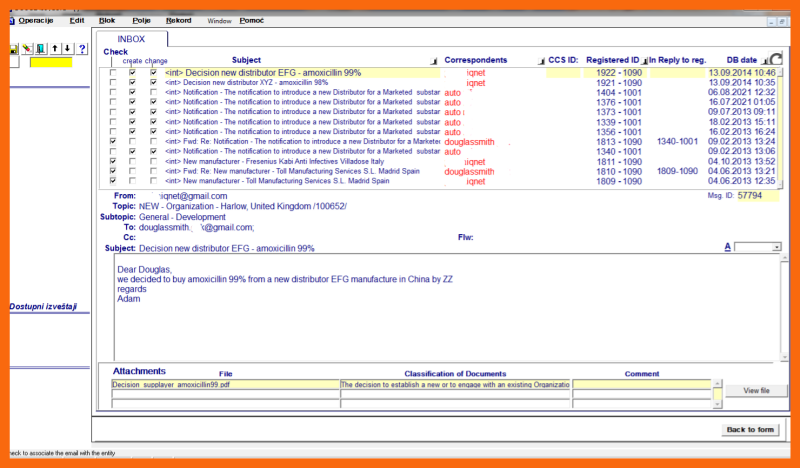Click the CCS ID yellow cell in first row
Viewport: 800px width, 468px height.
coord(563,73)
